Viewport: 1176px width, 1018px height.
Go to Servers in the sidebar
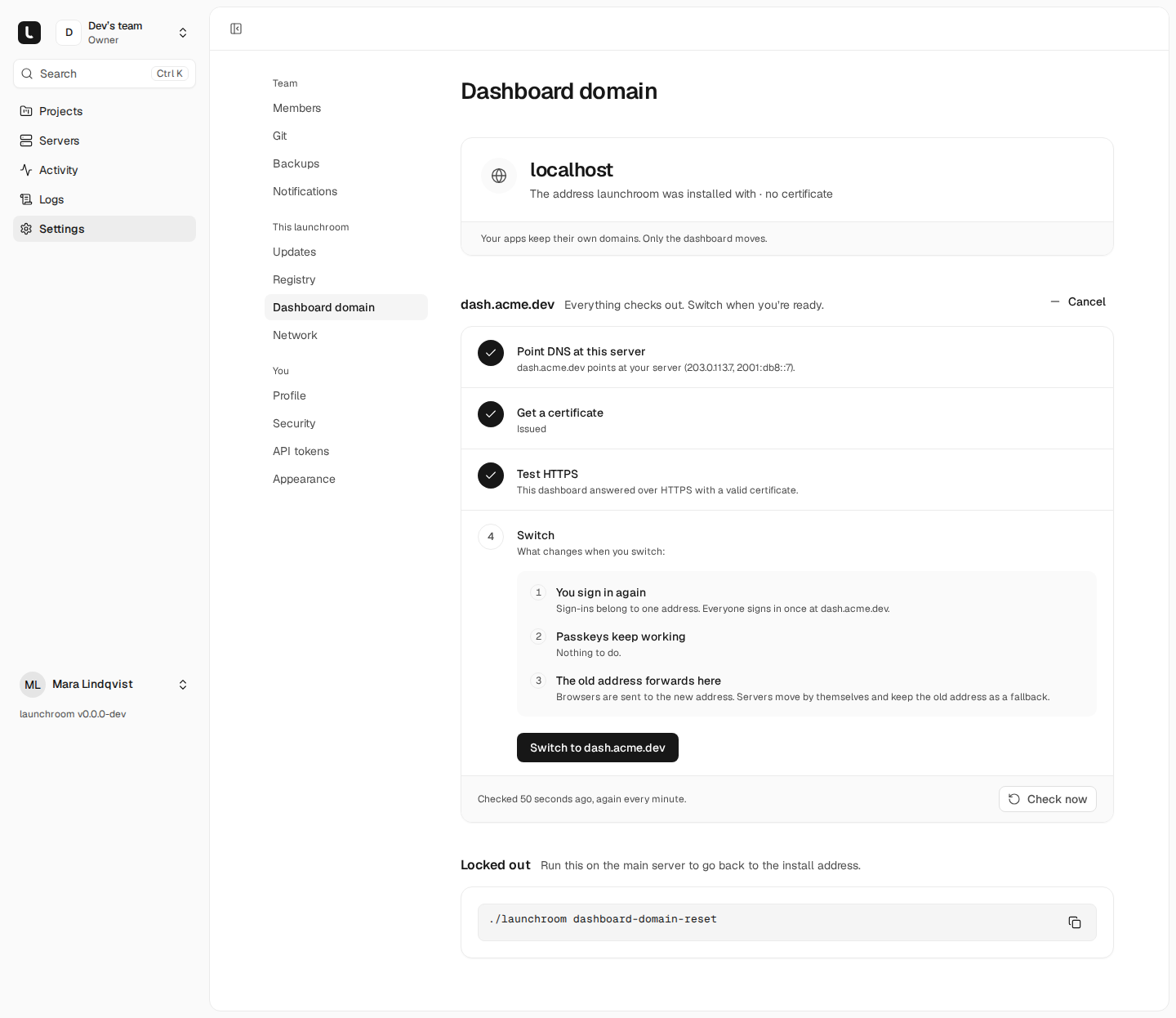105,141
